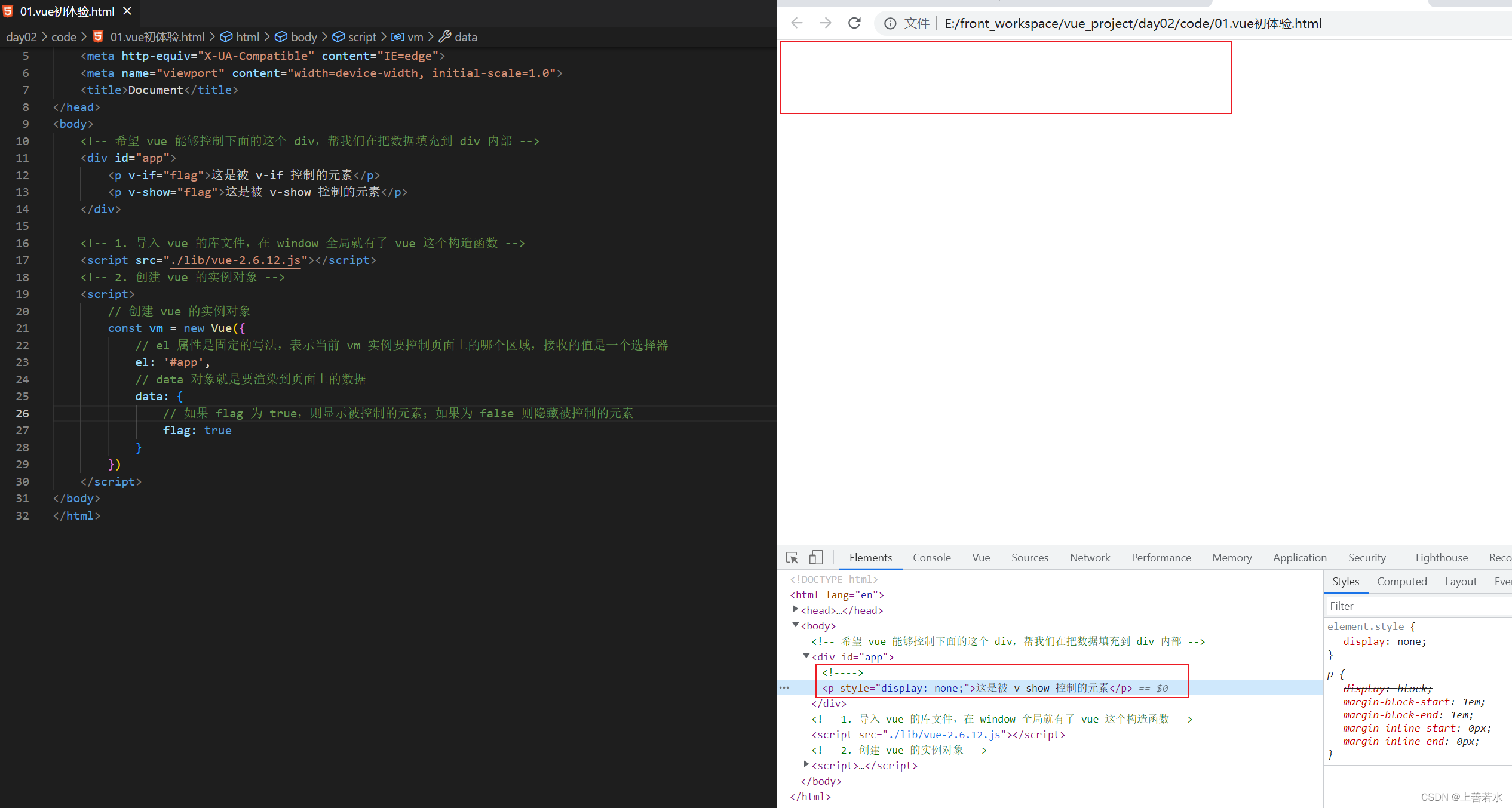This screenshot has height=808, width=1512.
Task: Click the browser address bar URL
Action: point(1133,23)
